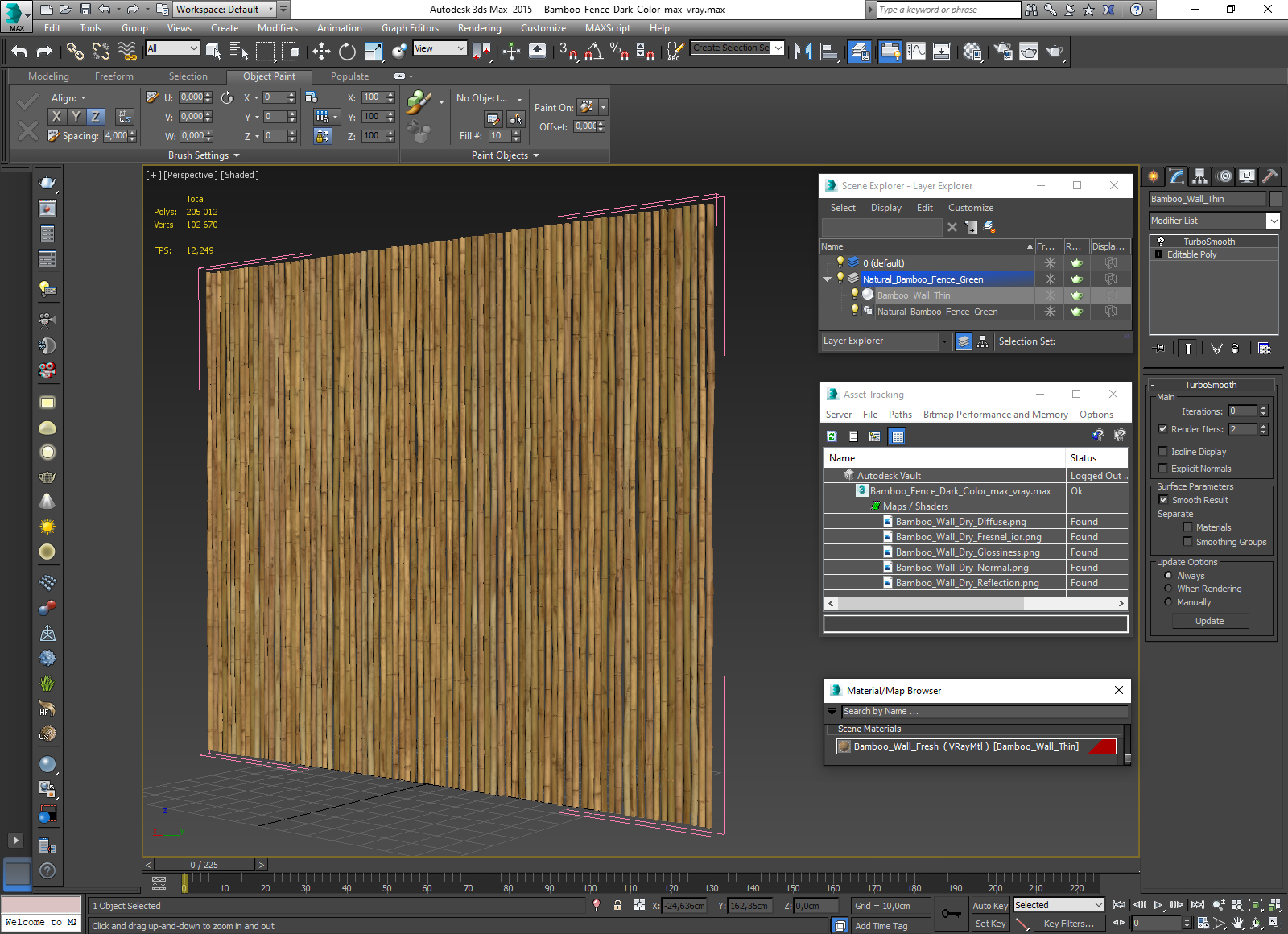Screen dimensions: 1288x934
Task: Enable the Isoline Display checkbox
Action: point(1162,452)
